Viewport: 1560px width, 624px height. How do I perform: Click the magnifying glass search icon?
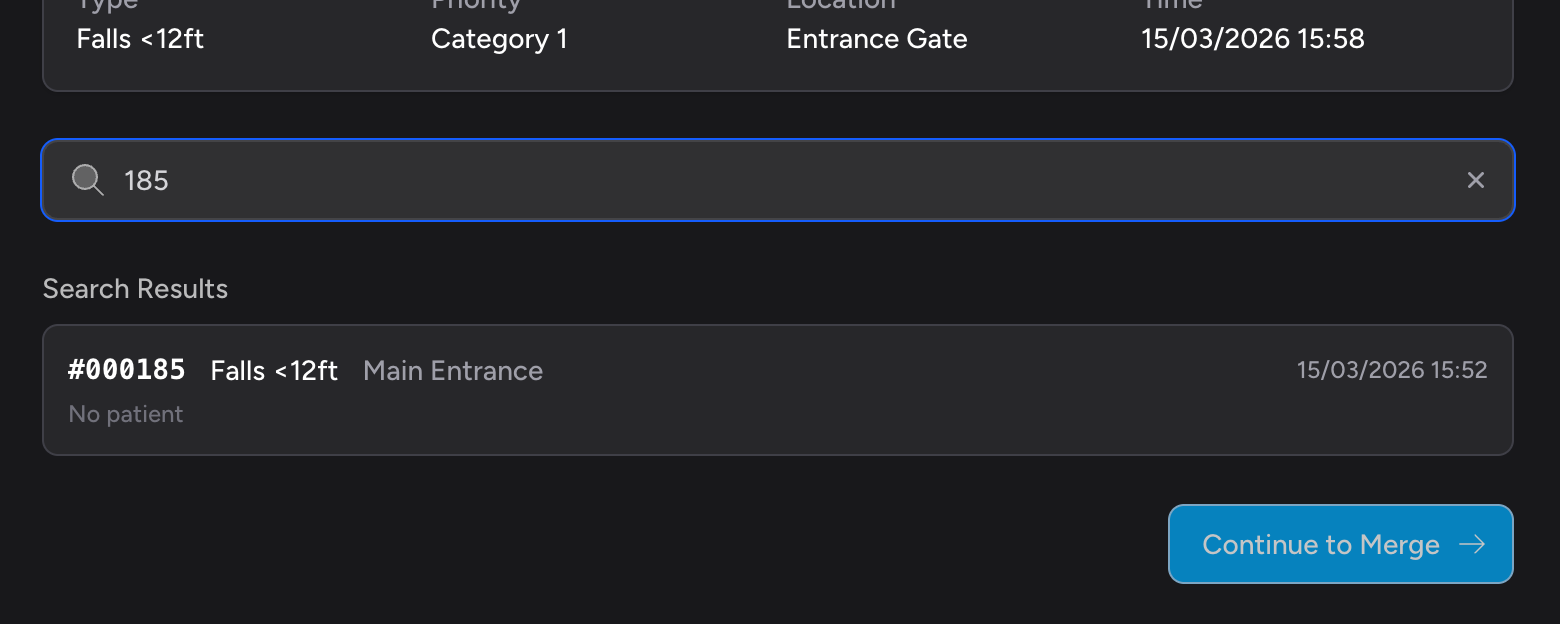pos(87,180)
